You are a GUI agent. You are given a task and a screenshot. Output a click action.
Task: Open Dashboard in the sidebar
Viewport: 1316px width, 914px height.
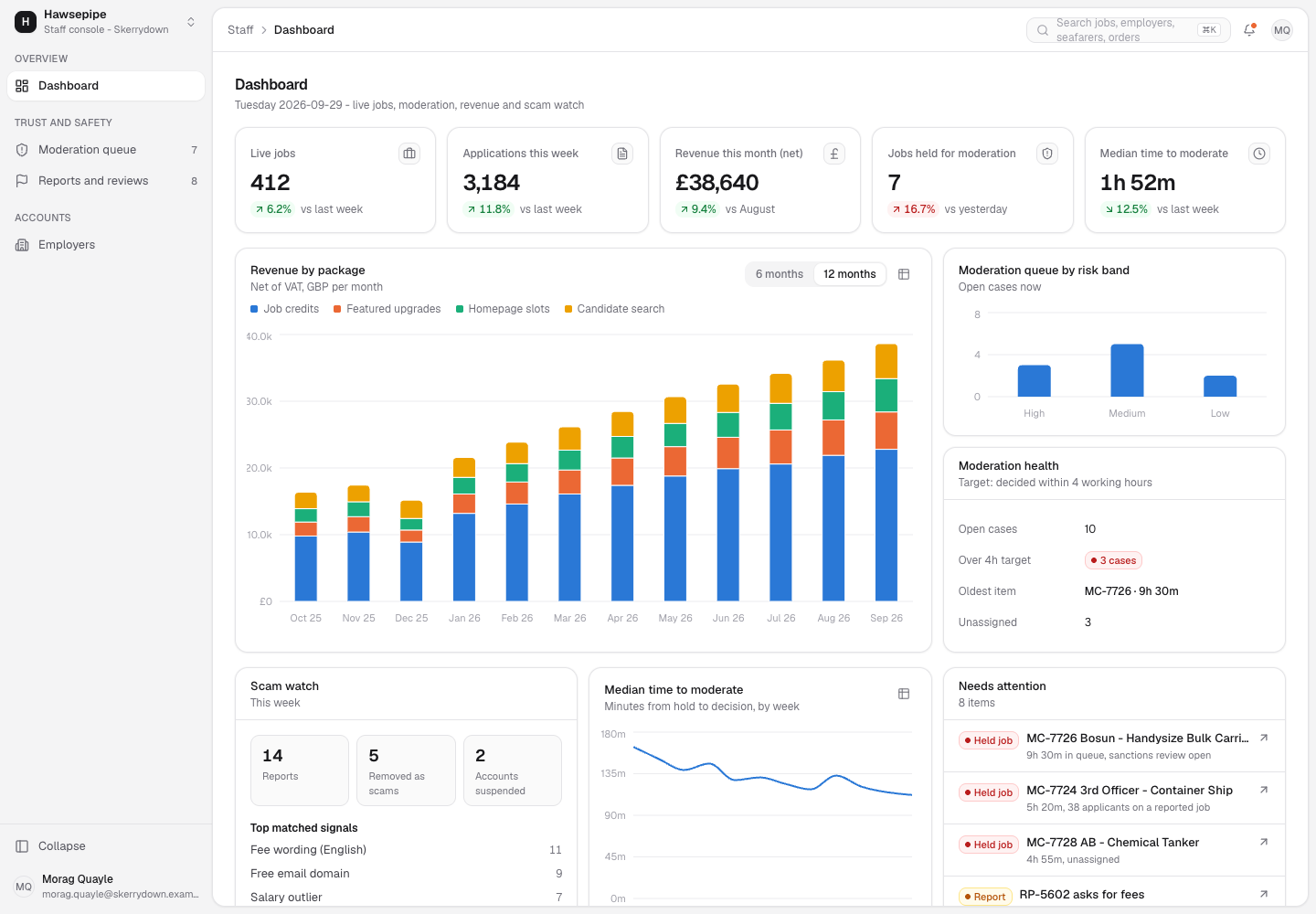[x=106, y=86]
